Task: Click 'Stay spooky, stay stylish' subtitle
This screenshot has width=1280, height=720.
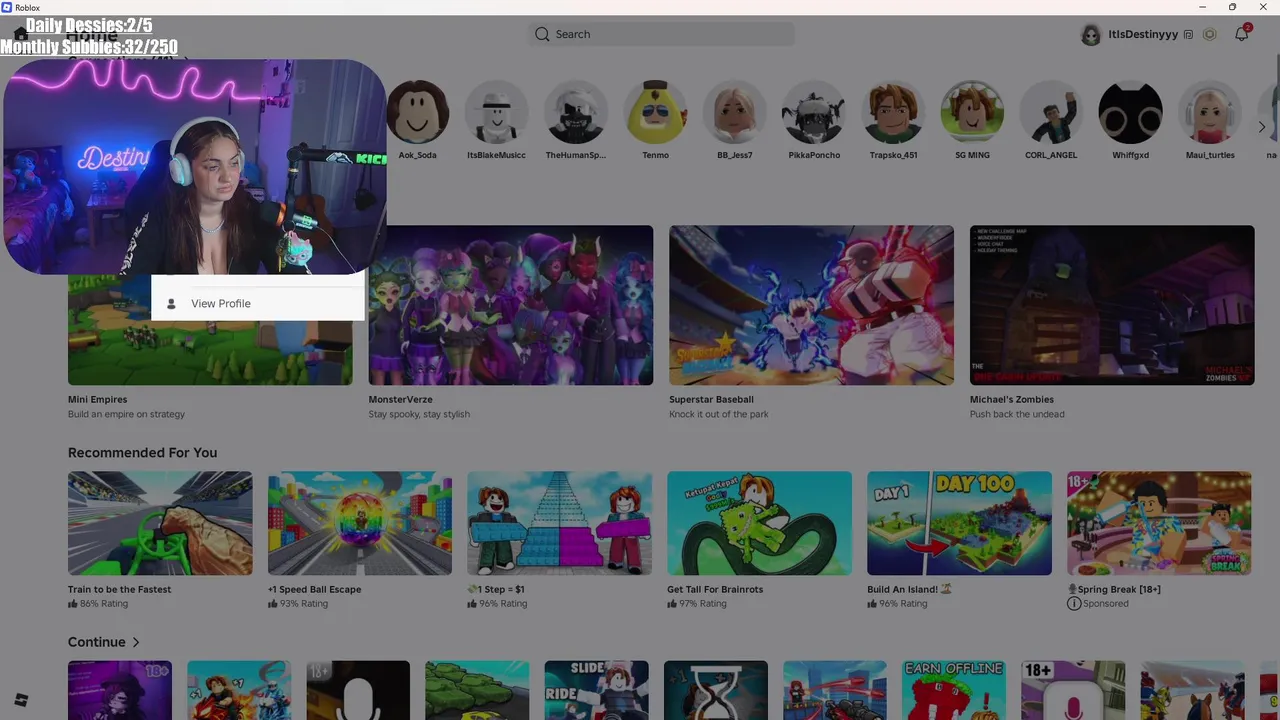Action: [419, 414]
